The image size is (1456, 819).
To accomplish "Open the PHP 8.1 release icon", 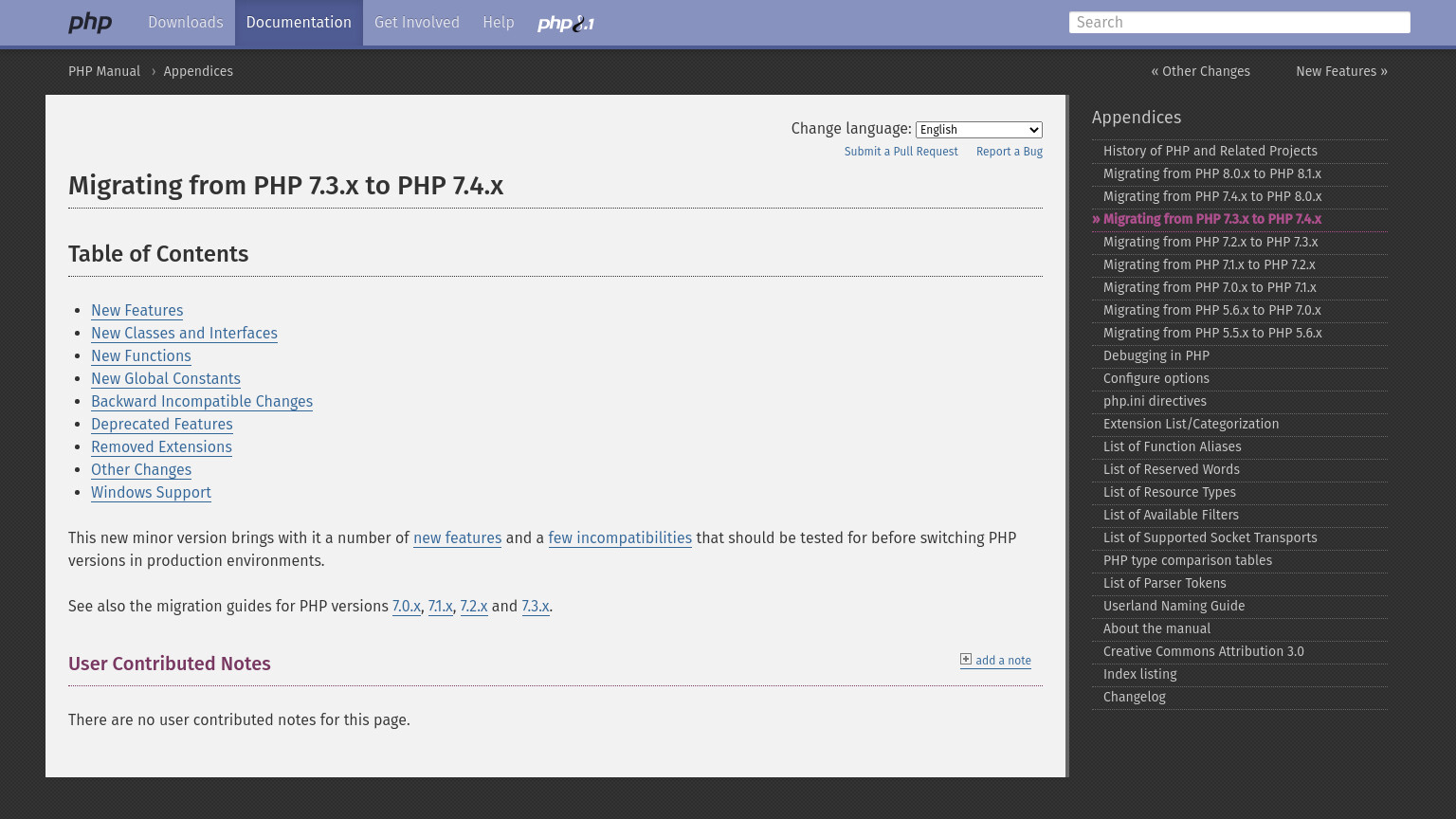I will click(x=566, y=24).
